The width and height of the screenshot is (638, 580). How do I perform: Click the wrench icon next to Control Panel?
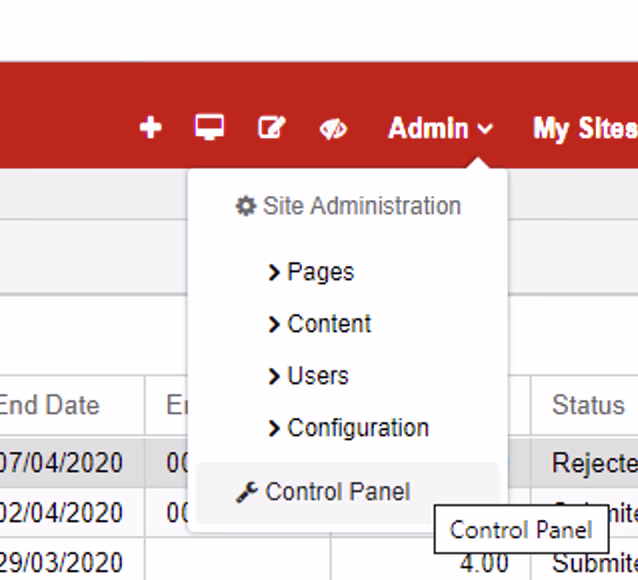tap(246, 492)
